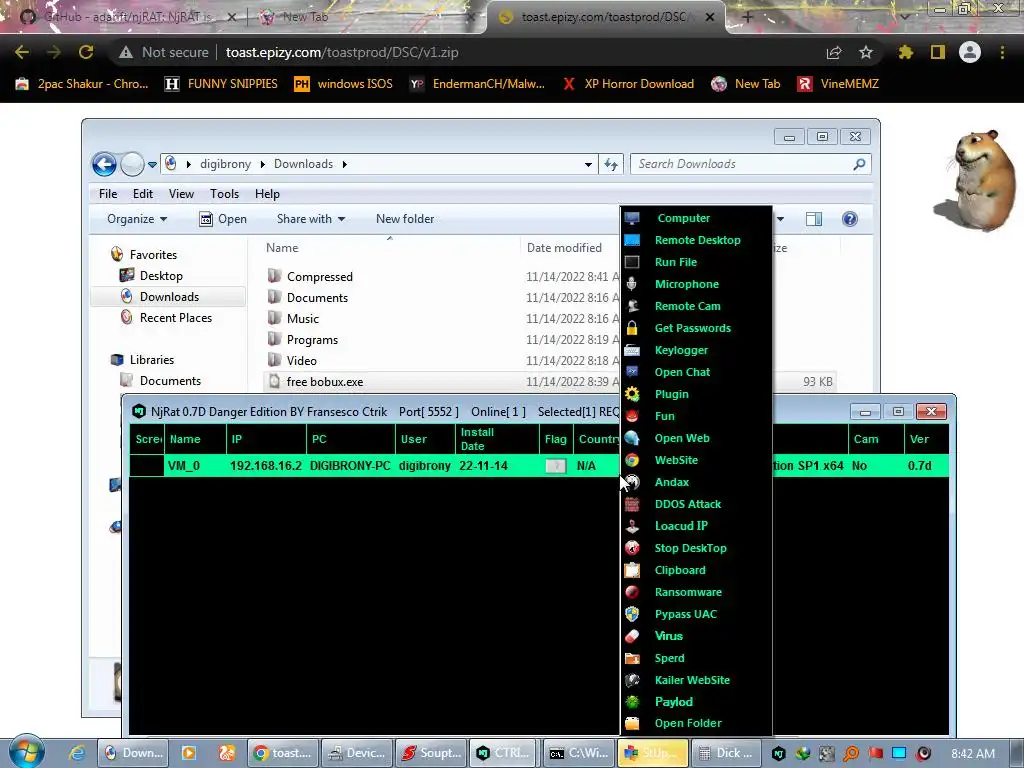Screen dimensions: 1024x768
Task: Open the File menu in Explorer
Action: point(108,194)
